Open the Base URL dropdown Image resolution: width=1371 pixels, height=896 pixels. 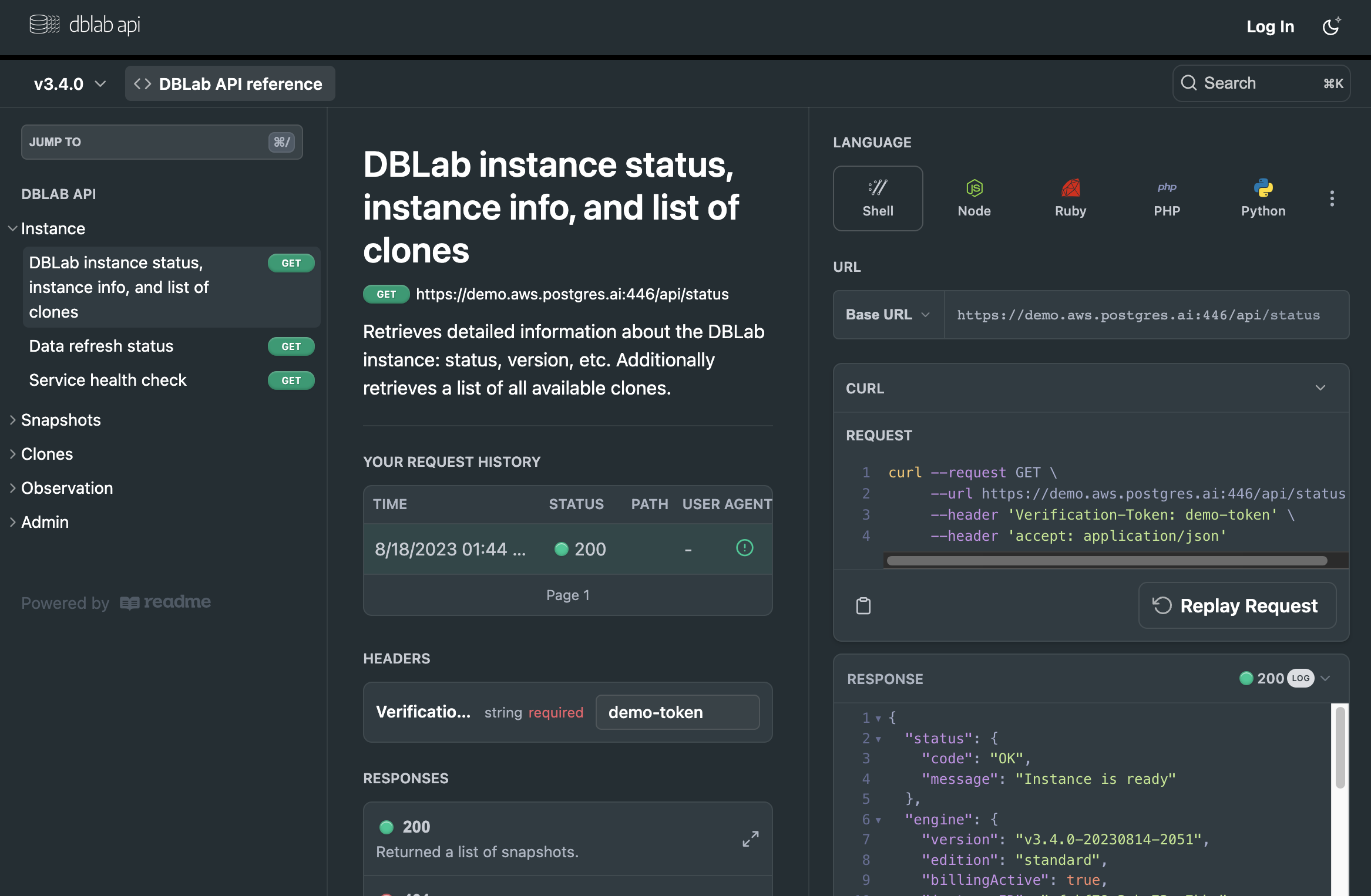pos(888,315)
